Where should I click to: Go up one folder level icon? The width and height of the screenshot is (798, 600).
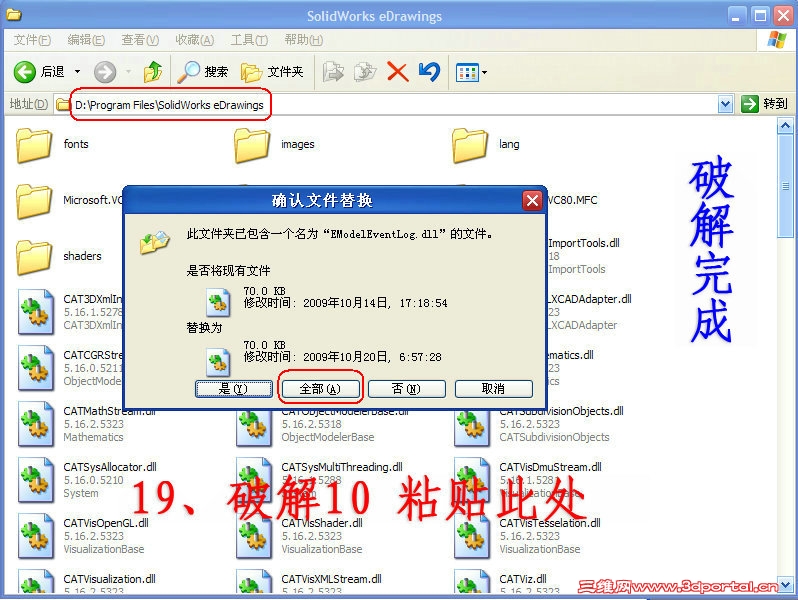coord(153,72)
